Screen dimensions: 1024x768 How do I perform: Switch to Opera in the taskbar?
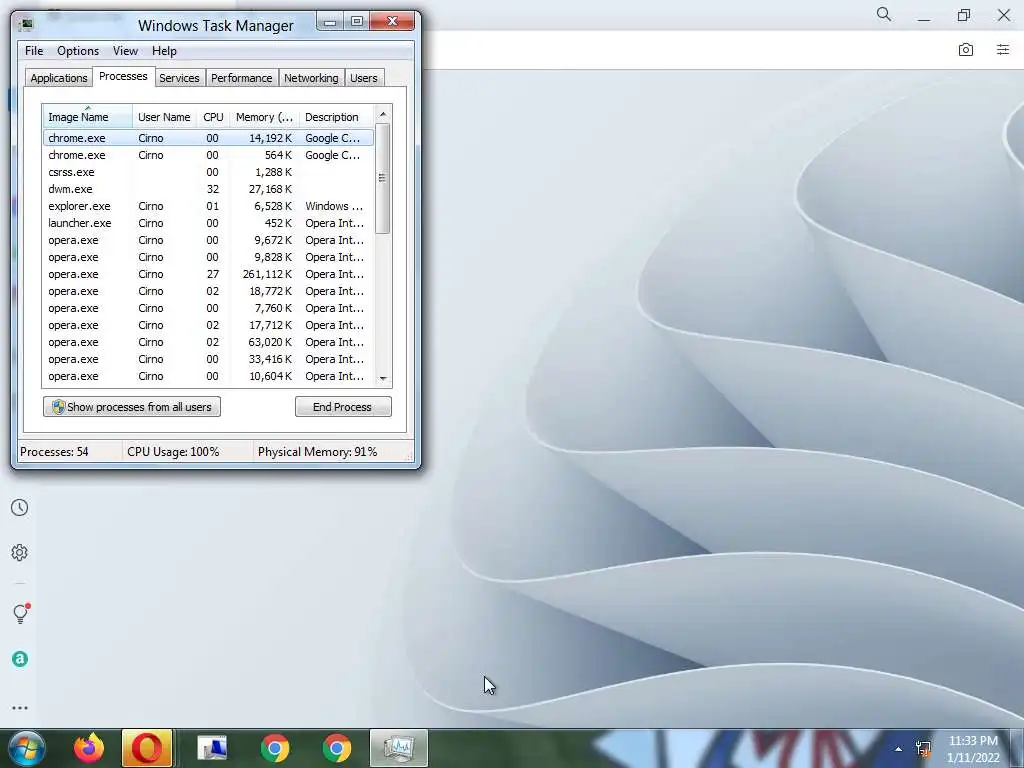(x=147, y=748)
